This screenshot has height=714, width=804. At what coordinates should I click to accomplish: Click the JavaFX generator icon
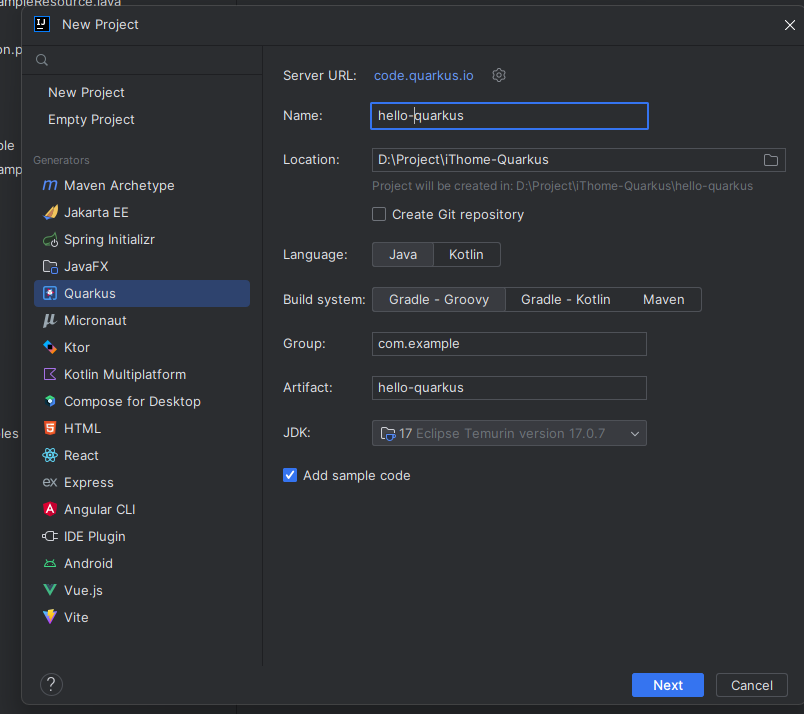click(50, 267)
